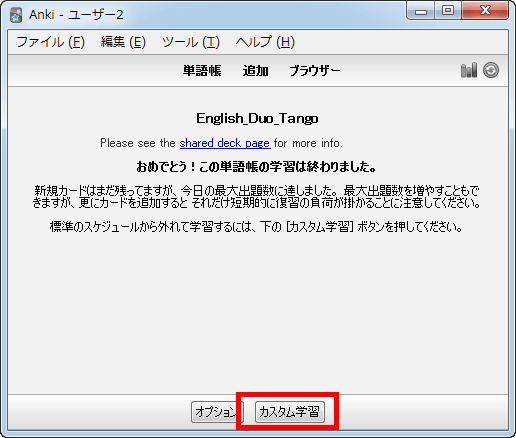Follow the shared deck page link
This screenshot has width=516, height=438.
(225, 143)
